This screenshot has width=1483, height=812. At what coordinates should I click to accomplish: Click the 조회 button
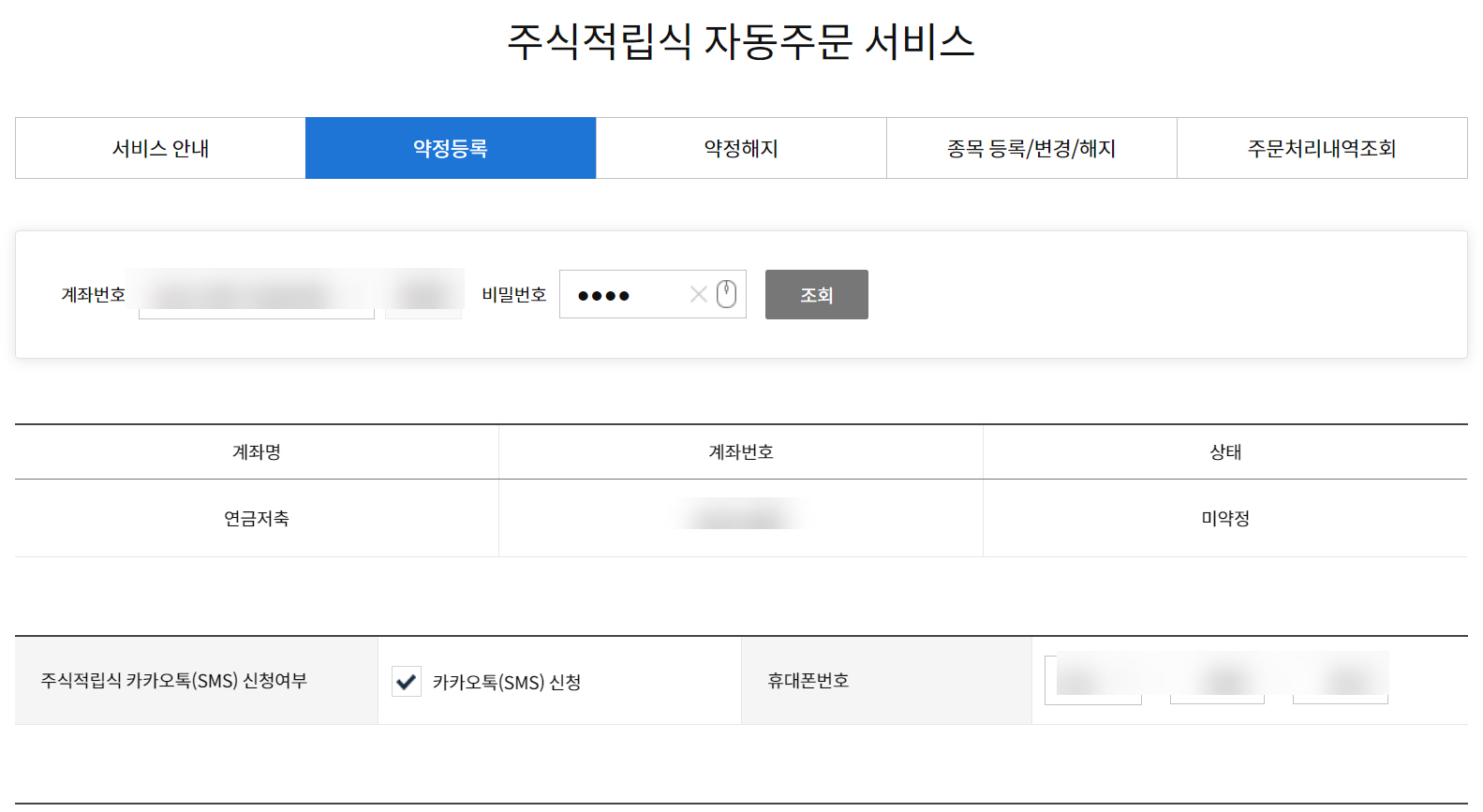click(x=816, y=294)
